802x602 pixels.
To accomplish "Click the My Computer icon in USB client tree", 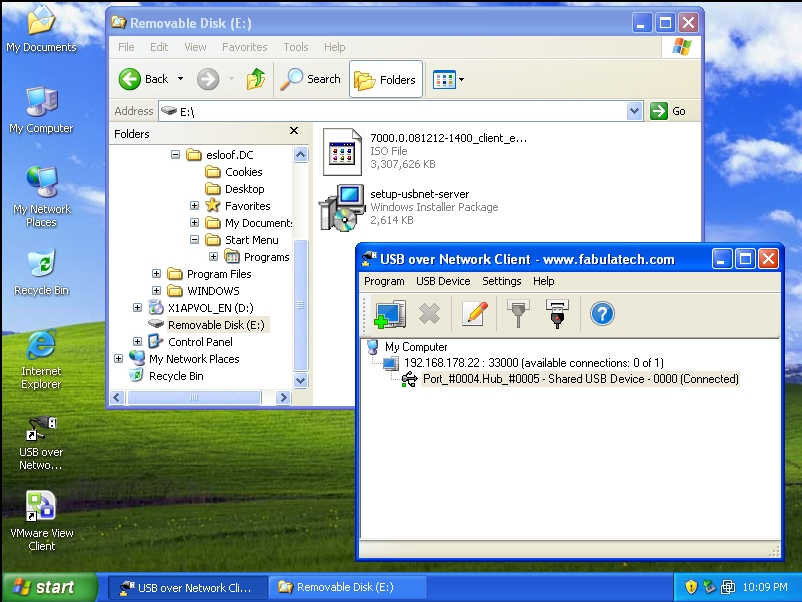I will [x=373, y=347].
